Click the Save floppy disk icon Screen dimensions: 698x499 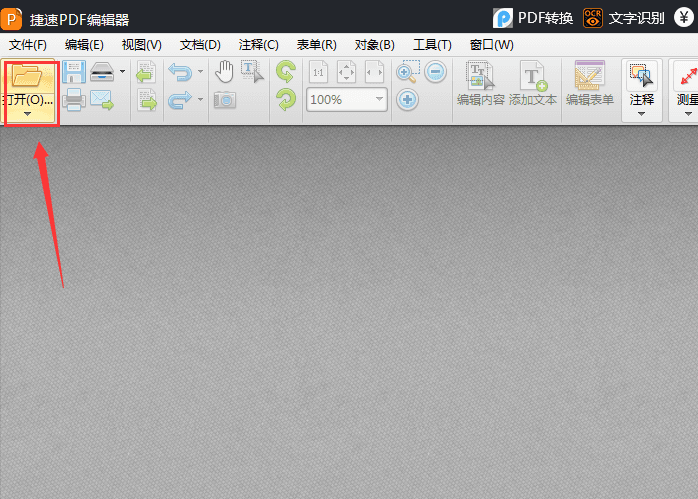pos(74,72)
